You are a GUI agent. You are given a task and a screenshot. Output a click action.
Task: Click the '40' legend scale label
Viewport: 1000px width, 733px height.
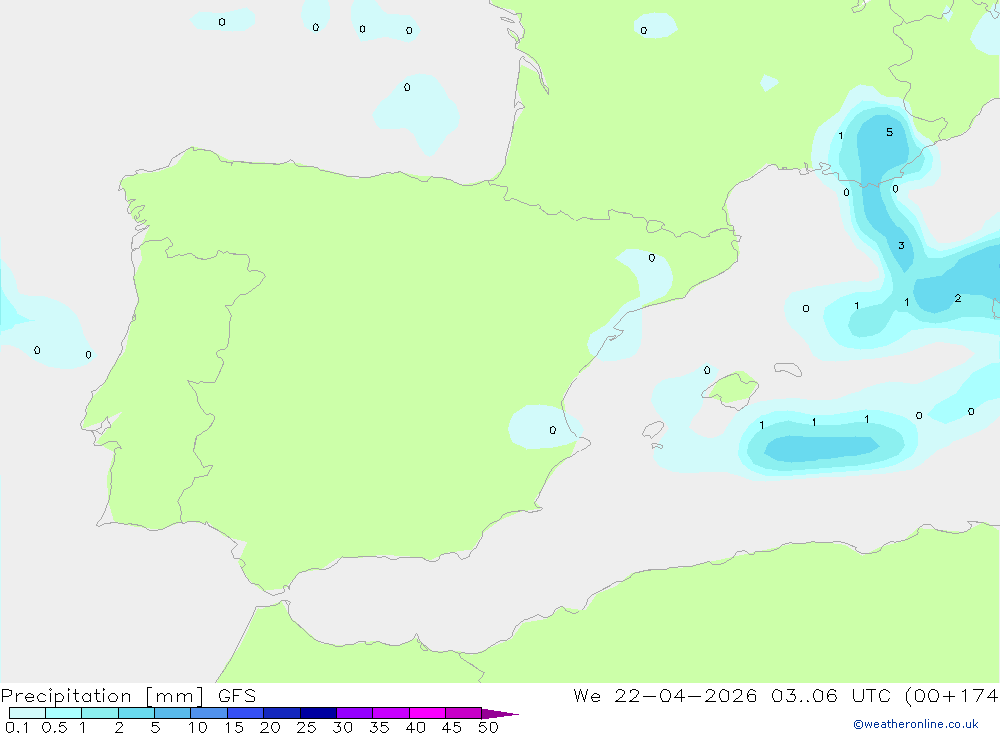pyautogui.click(x=416, y=727)
